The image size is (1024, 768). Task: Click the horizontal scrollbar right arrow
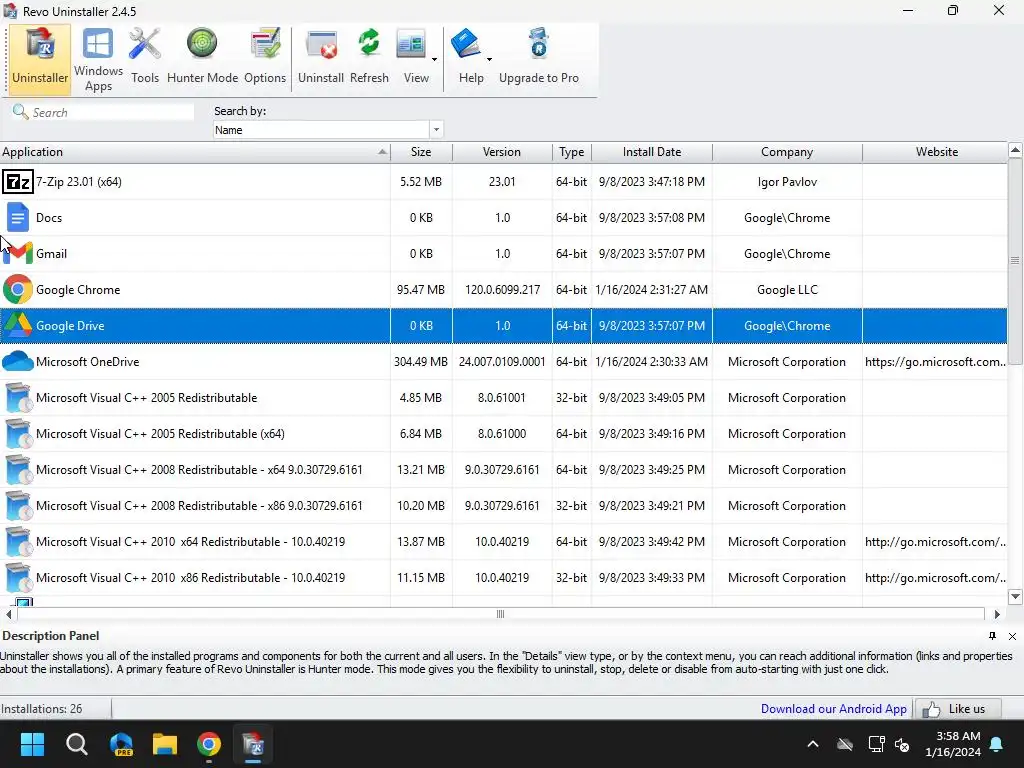click(x=997, y=614)
